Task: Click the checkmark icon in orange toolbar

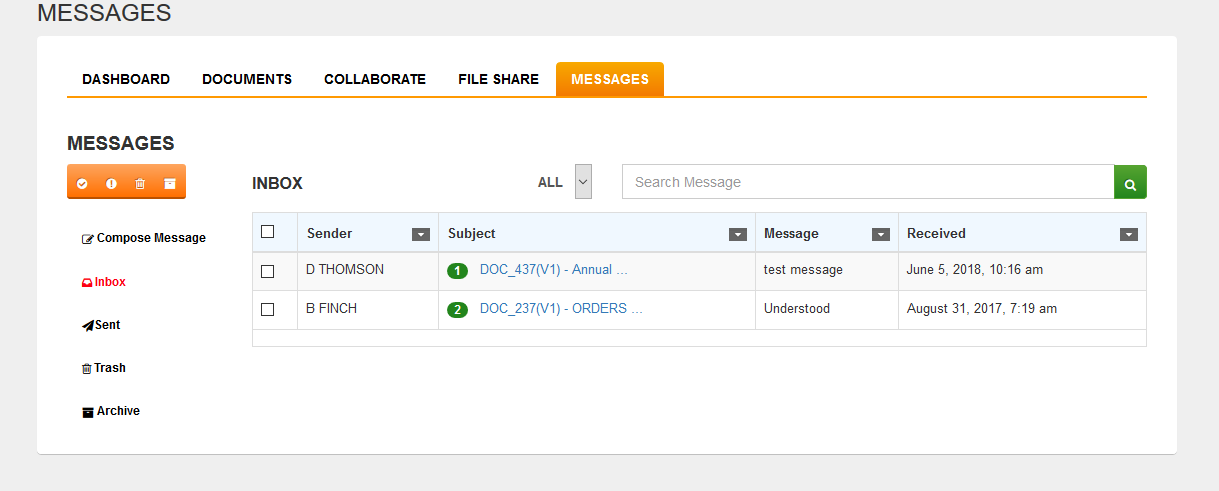Action: [x=82, y=183]
